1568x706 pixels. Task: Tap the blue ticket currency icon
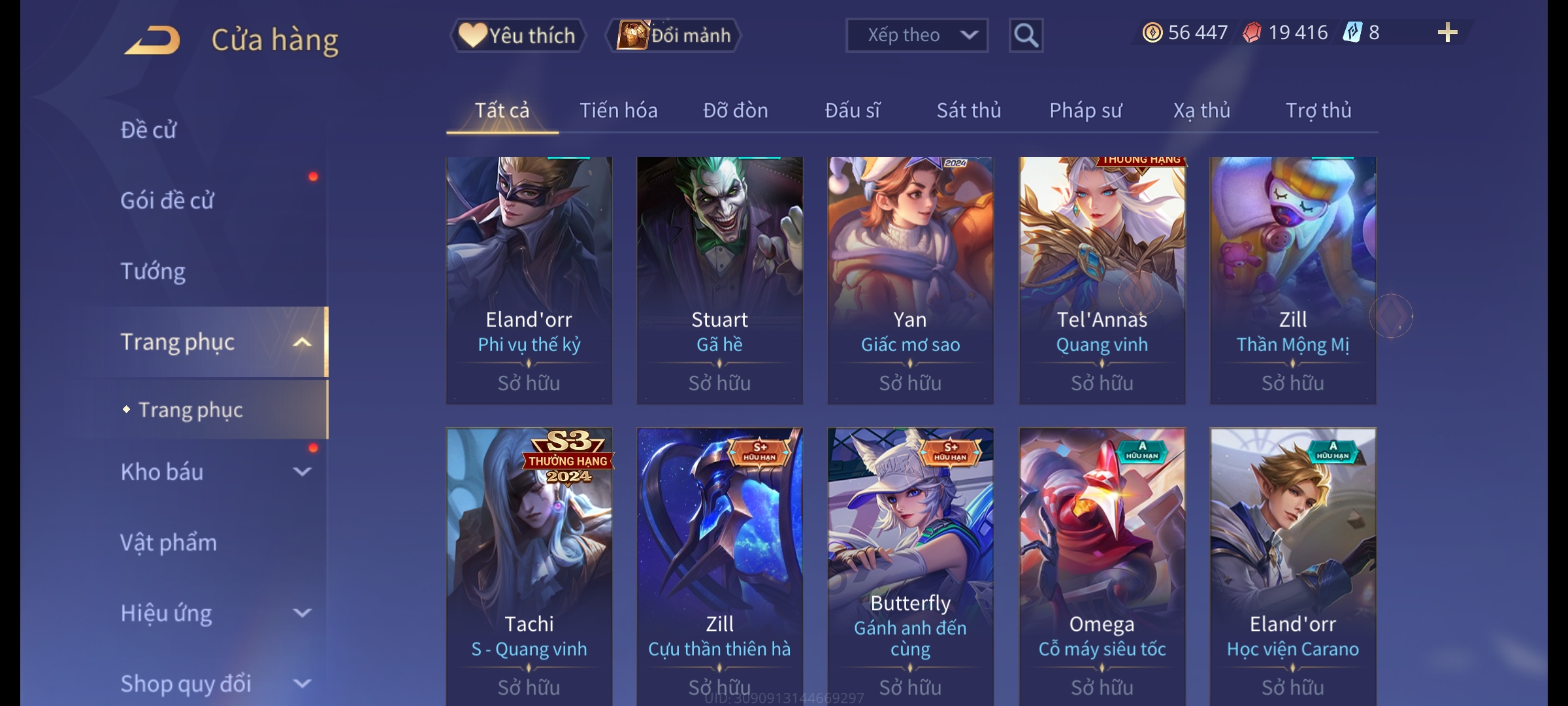tap(1352, 33)
